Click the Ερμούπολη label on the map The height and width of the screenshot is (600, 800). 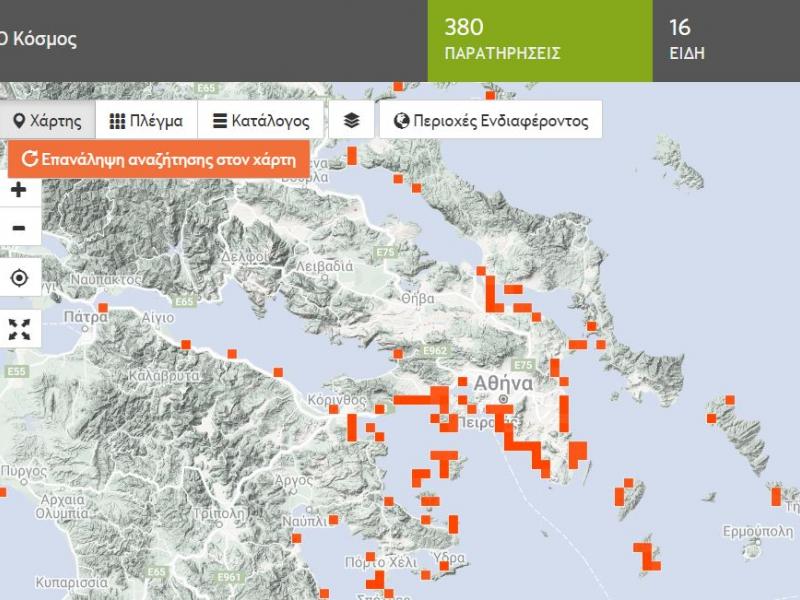point(757,529)
